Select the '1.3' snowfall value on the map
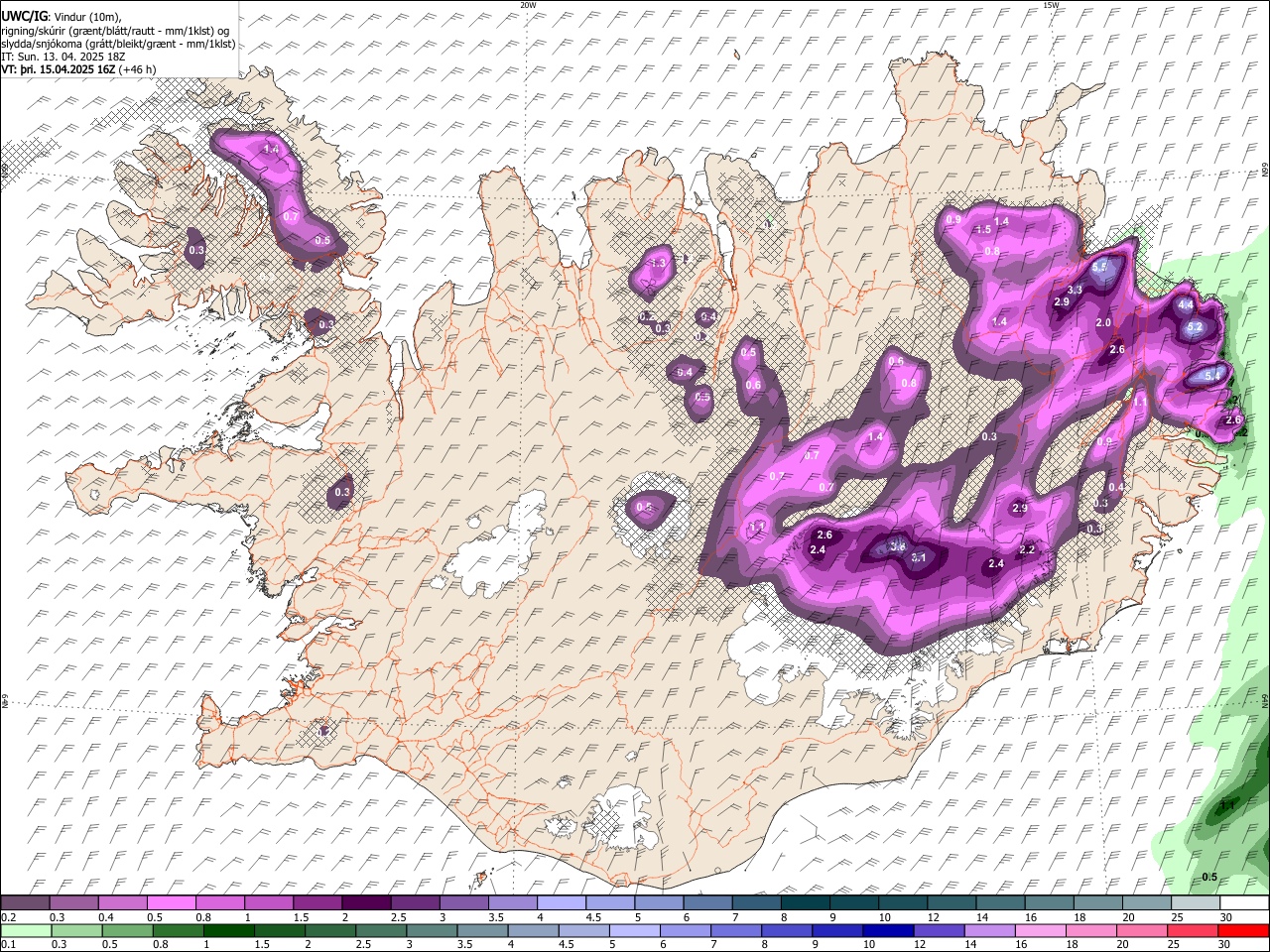The width and height of the screenshot is (1270, 952). click(x=657, y=264)
